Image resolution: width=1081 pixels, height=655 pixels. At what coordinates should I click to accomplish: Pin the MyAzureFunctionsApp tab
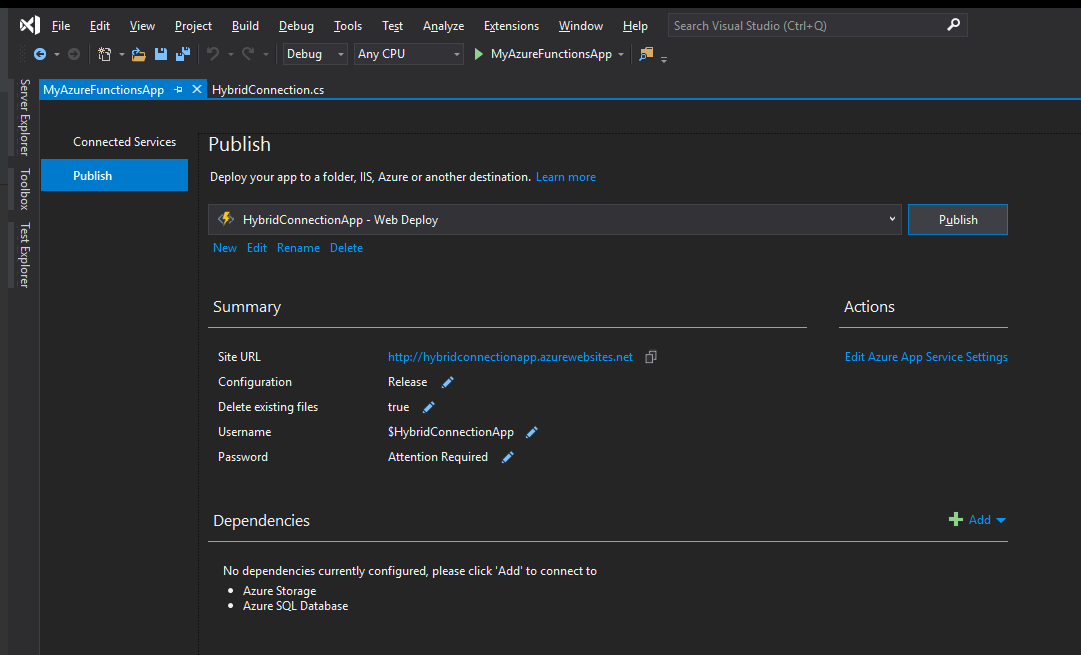[179, 90]
